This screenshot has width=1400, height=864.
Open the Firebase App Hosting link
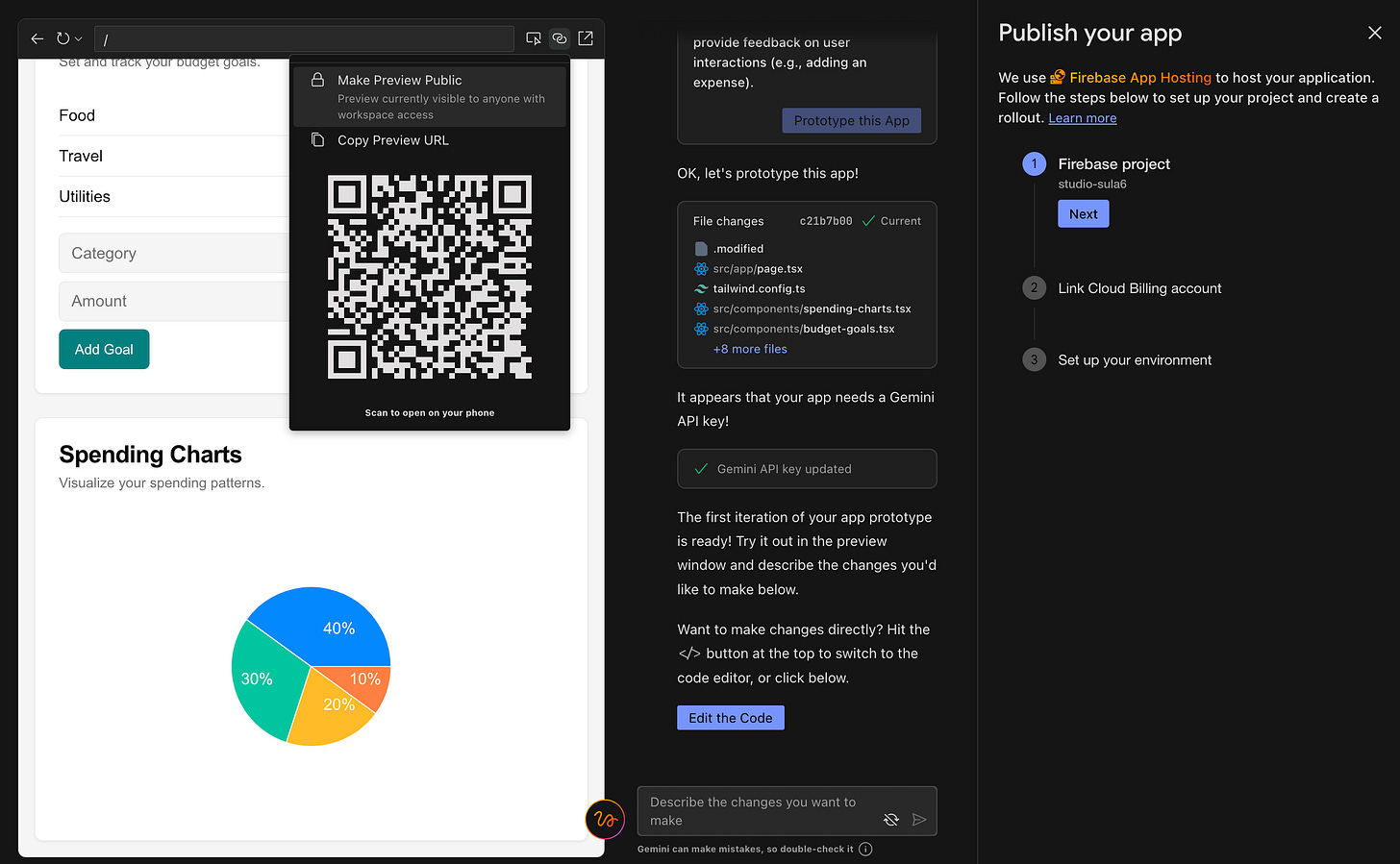[x=1131, y=78]
